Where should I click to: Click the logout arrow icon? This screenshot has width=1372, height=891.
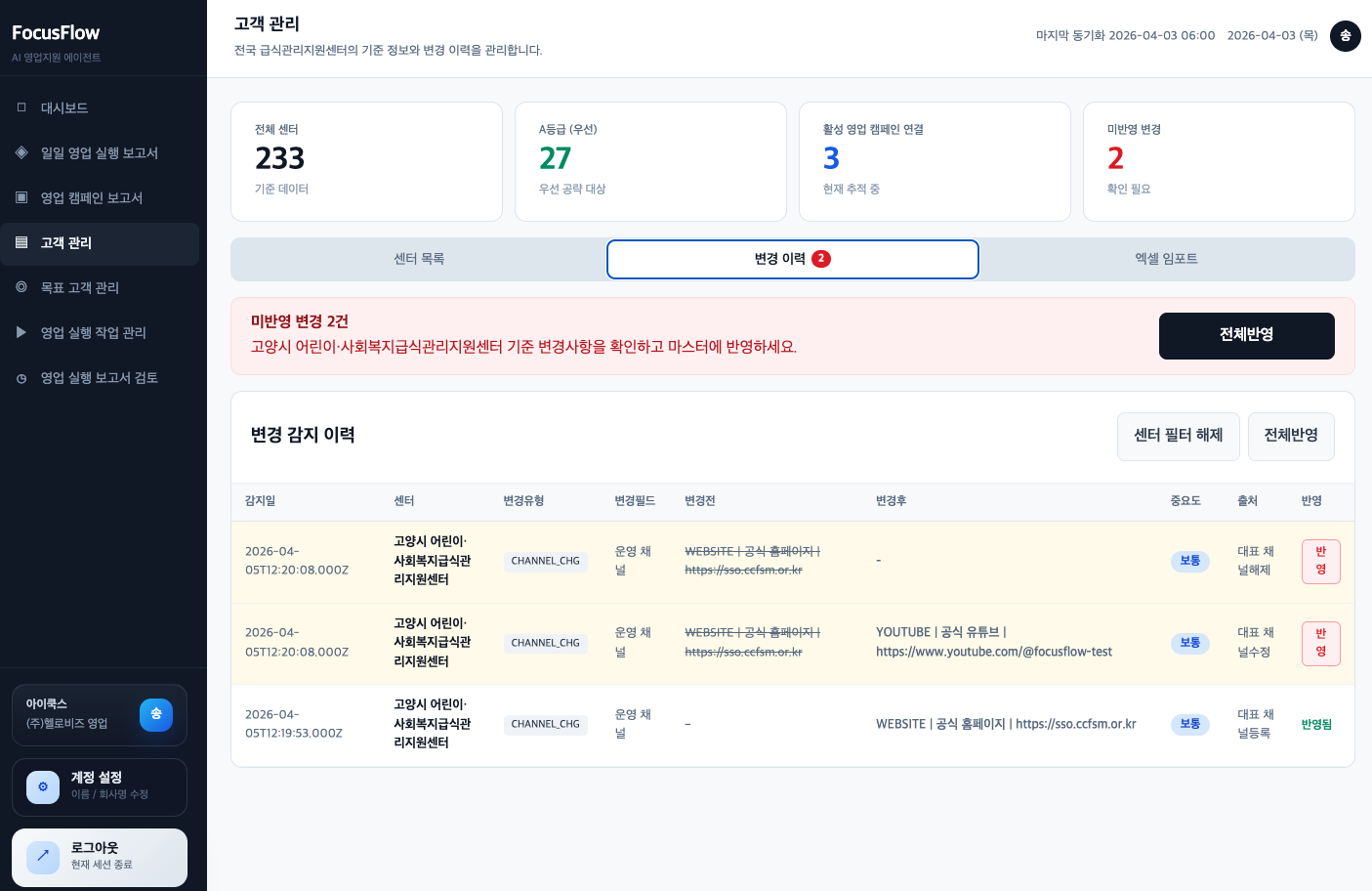click(x=43, y=857)
